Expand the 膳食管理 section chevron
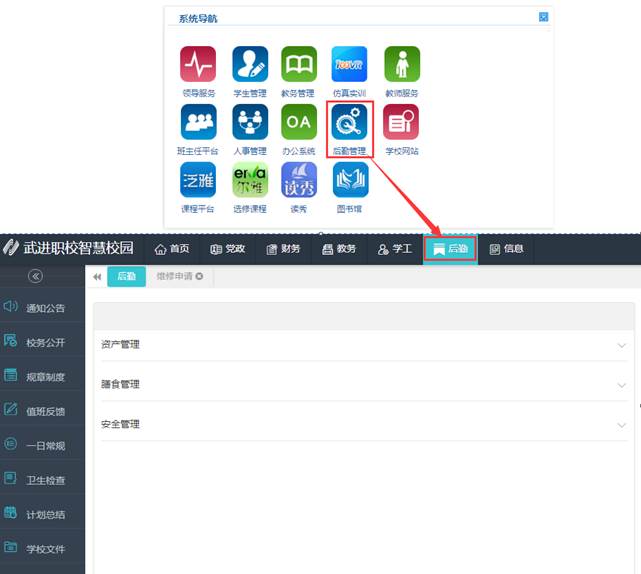 (x=621, y=385)
